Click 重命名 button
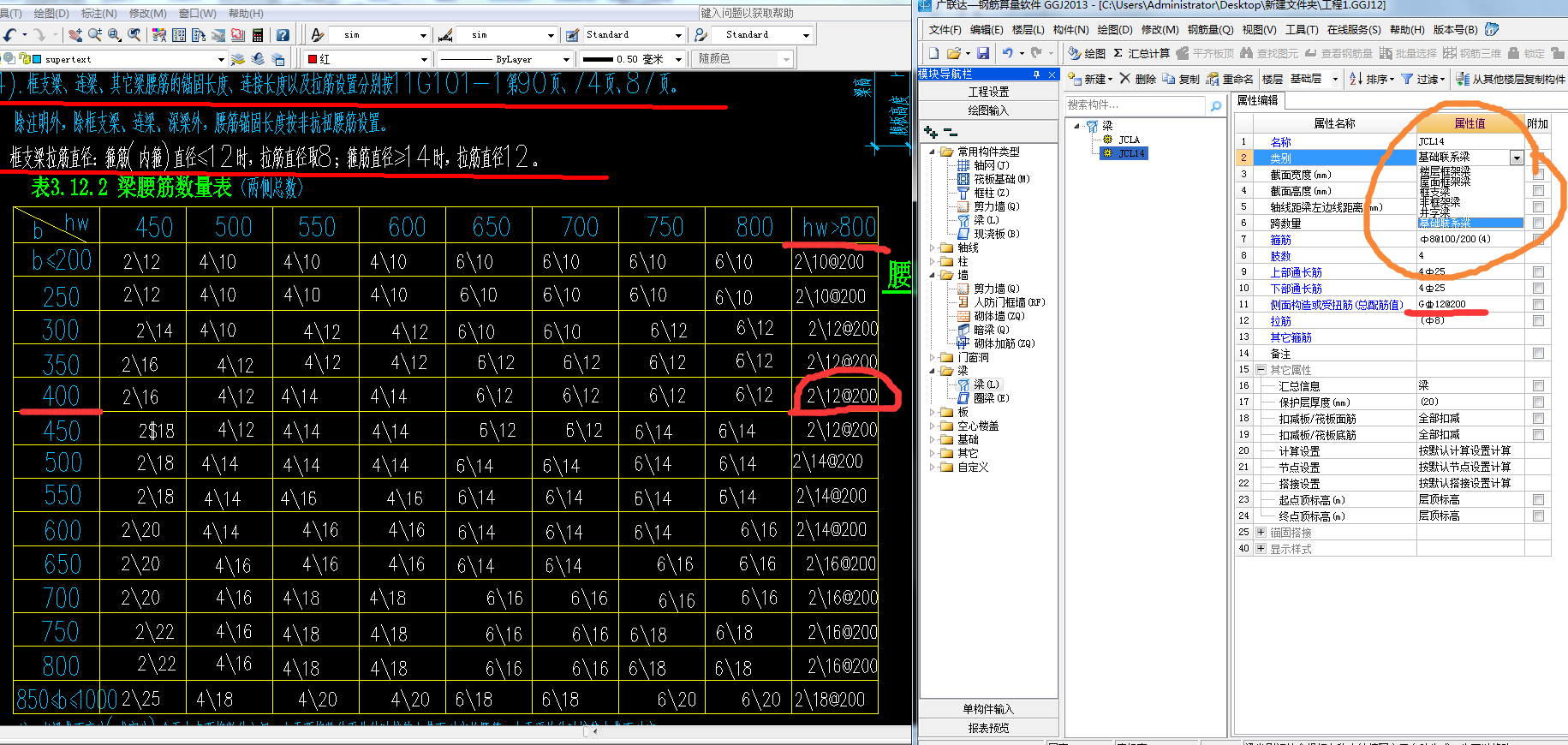 tap(1230, 79)
